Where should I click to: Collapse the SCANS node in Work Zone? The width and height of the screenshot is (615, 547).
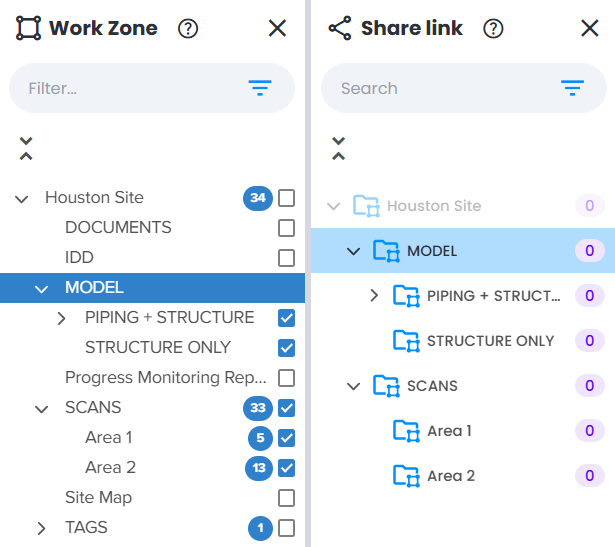pos(41,409)
